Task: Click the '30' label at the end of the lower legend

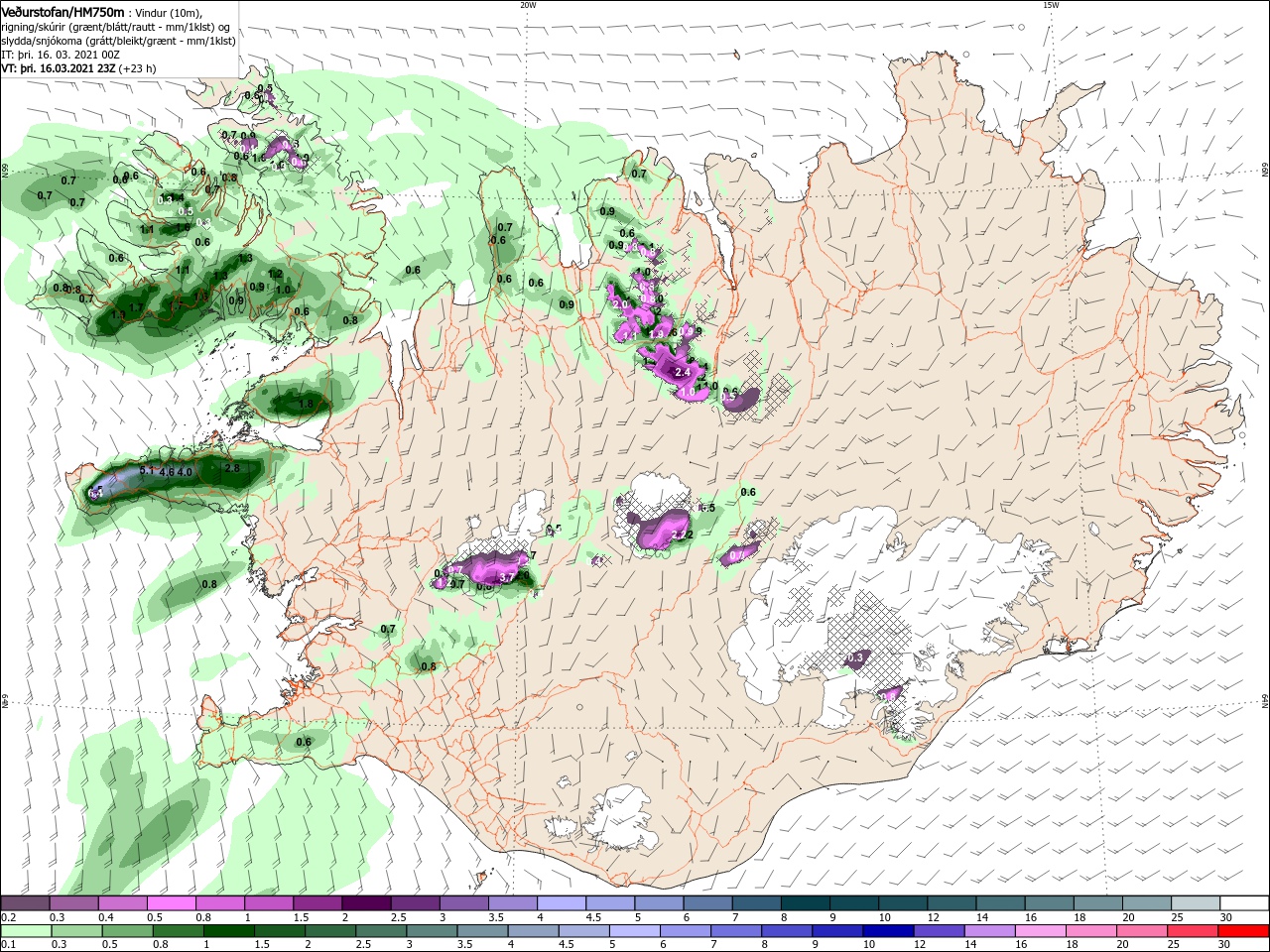Action: 1225,945
